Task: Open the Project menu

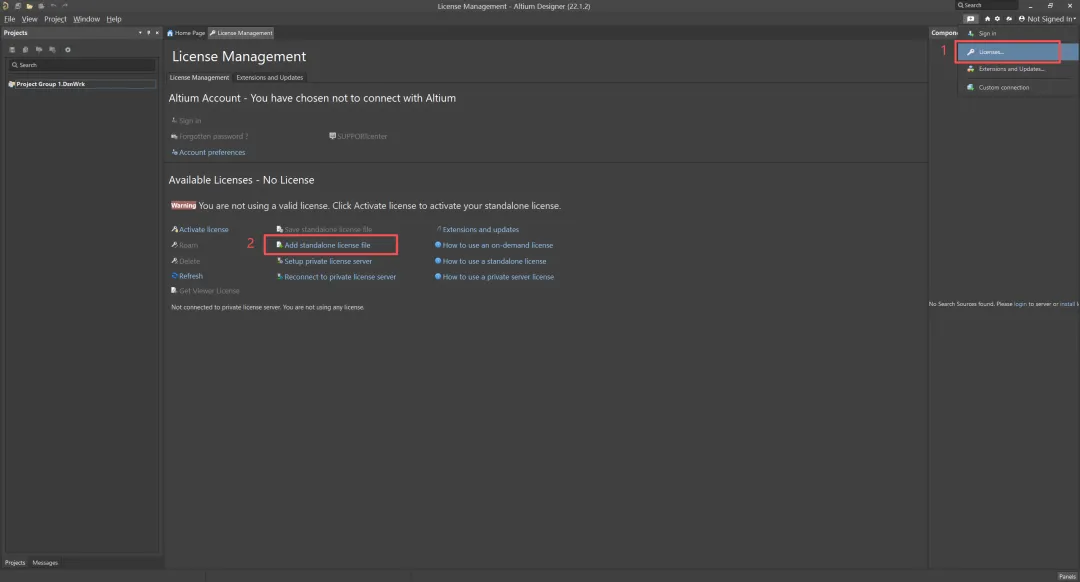Action: (x=55, y=19)
